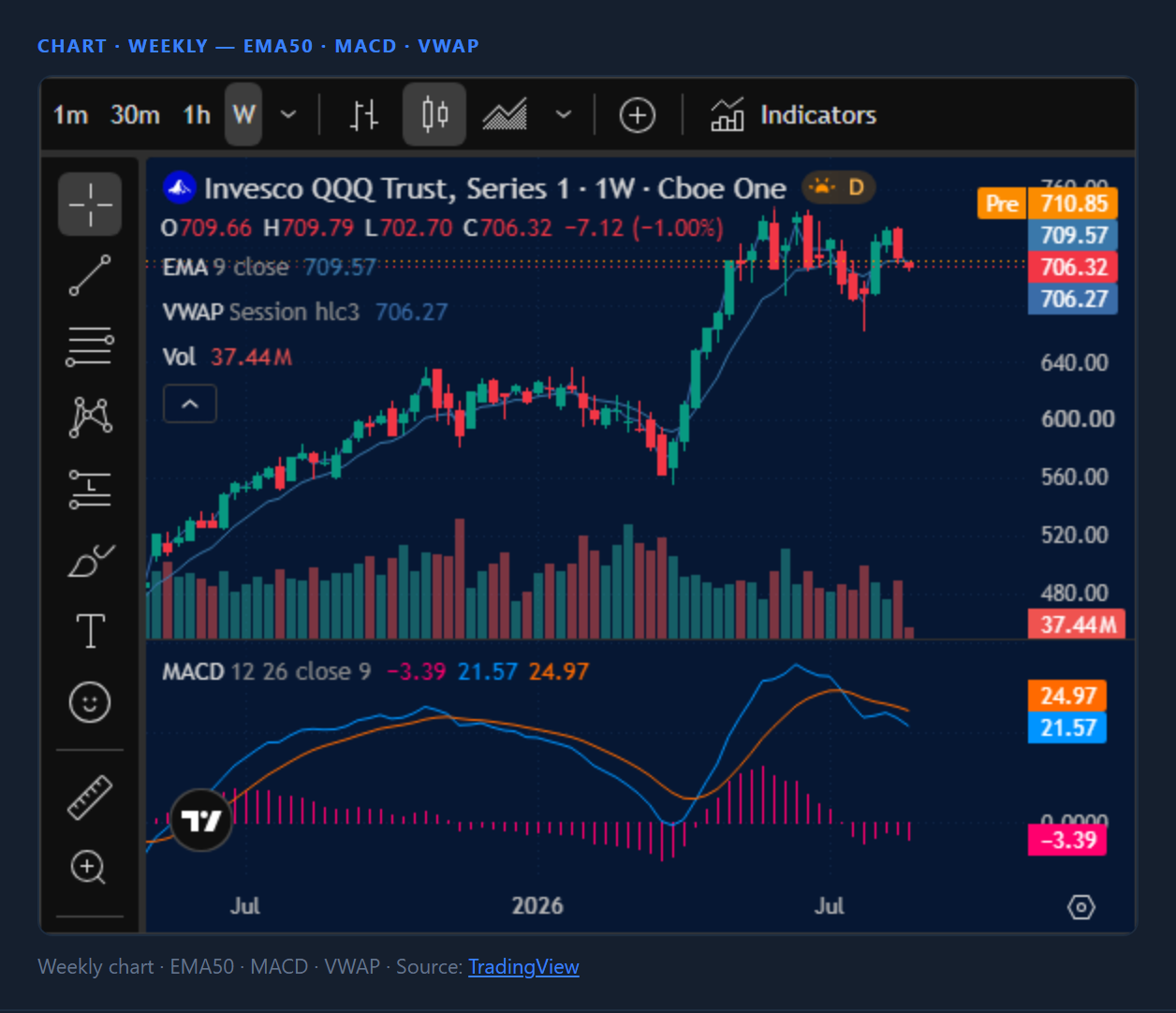The height and width of the screenshot is (1013, 1176).
Task: Switch to the 1m timeframe
Action: click(x=70, y=115)
